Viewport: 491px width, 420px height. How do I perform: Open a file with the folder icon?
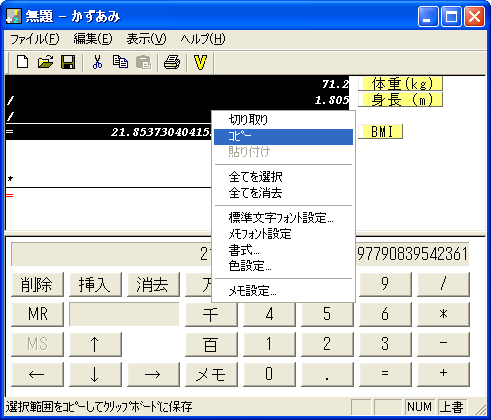click(x=45, y=62)
